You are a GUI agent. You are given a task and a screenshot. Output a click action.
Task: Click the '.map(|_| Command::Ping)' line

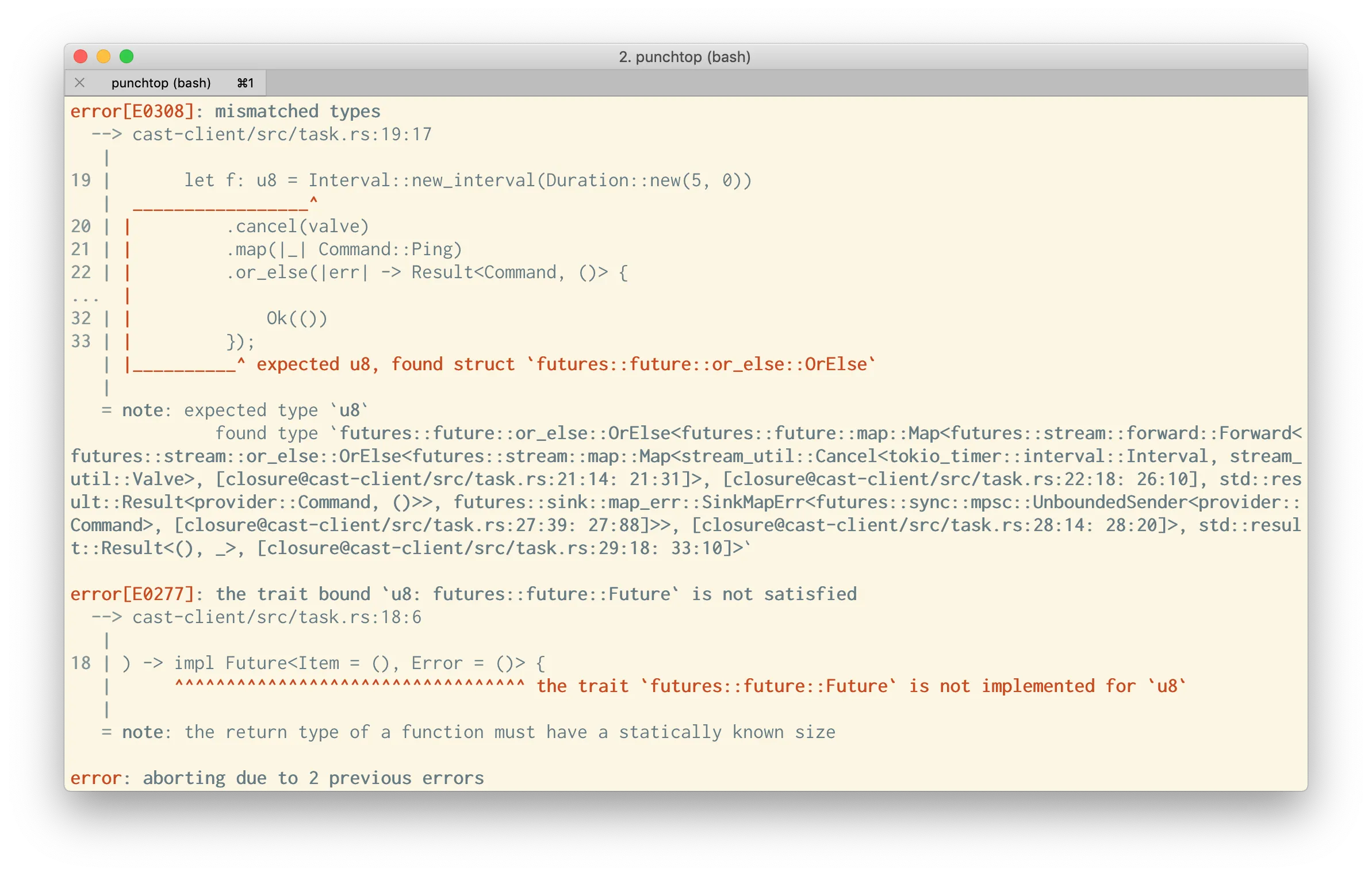(x=344, y=249)
